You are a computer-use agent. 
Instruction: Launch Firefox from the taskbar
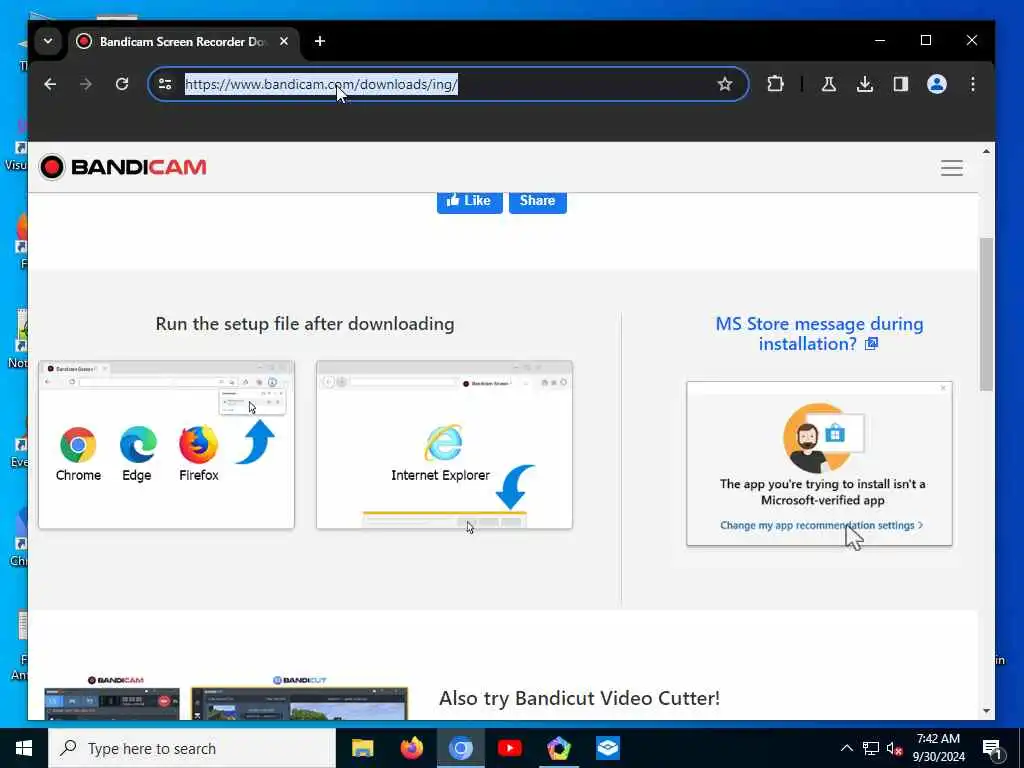[411, 748]
